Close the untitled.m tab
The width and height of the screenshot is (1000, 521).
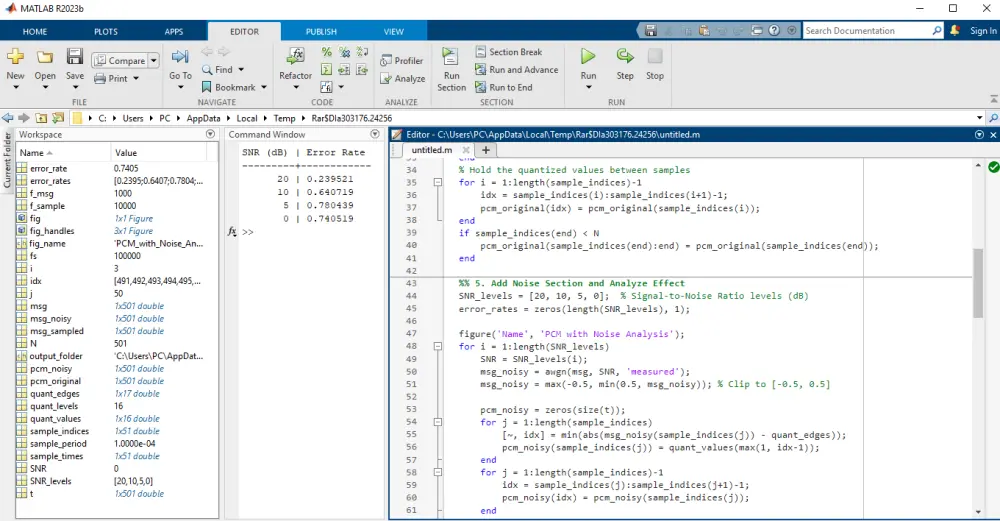[x=466, y=150]
